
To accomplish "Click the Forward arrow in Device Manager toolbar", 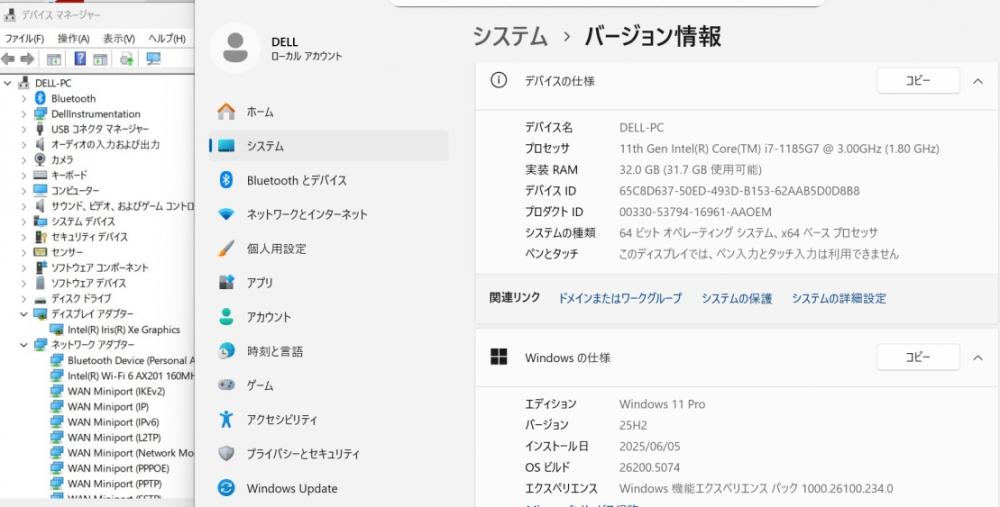I will pos(27,59).
